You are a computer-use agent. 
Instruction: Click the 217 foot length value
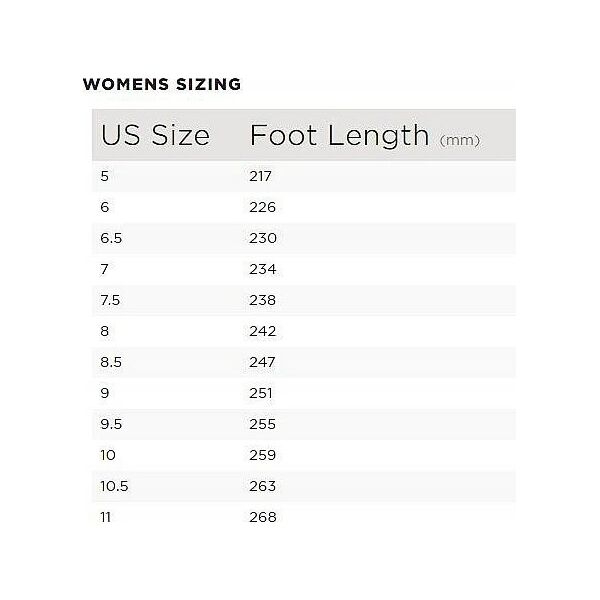[261, 176]
